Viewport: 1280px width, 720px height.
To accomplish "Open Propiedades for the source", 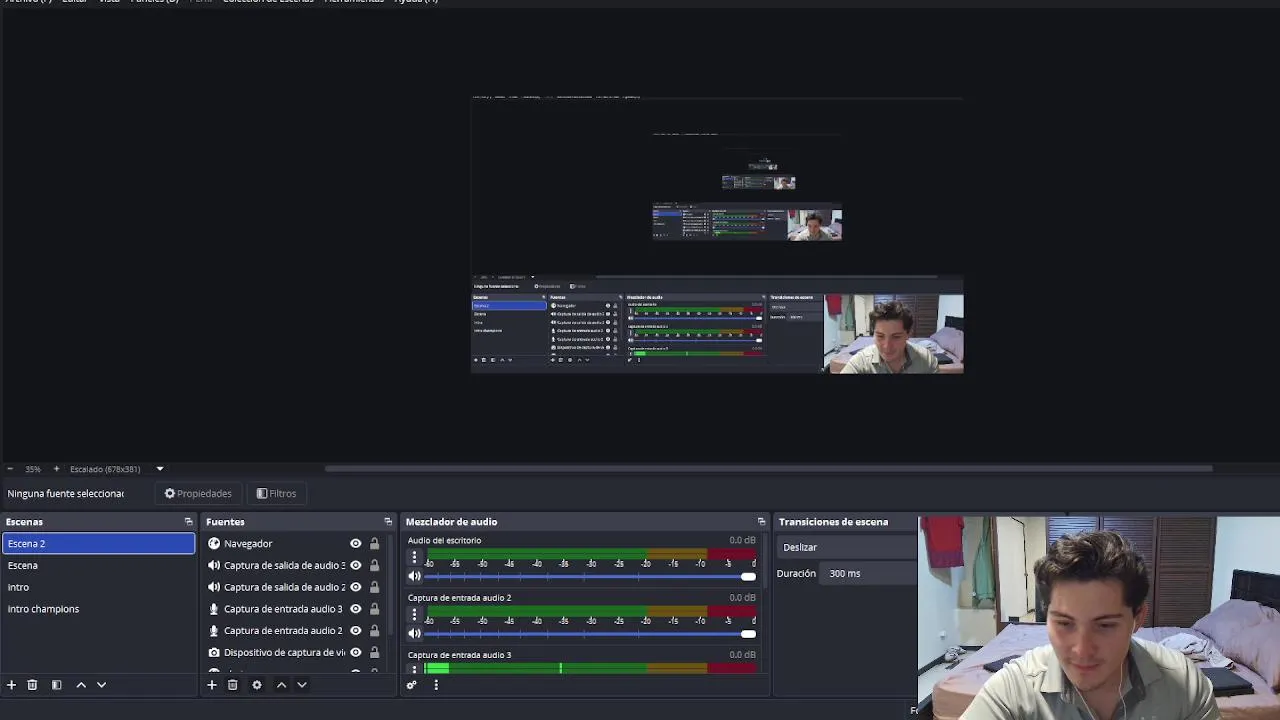I will [198, 494].
